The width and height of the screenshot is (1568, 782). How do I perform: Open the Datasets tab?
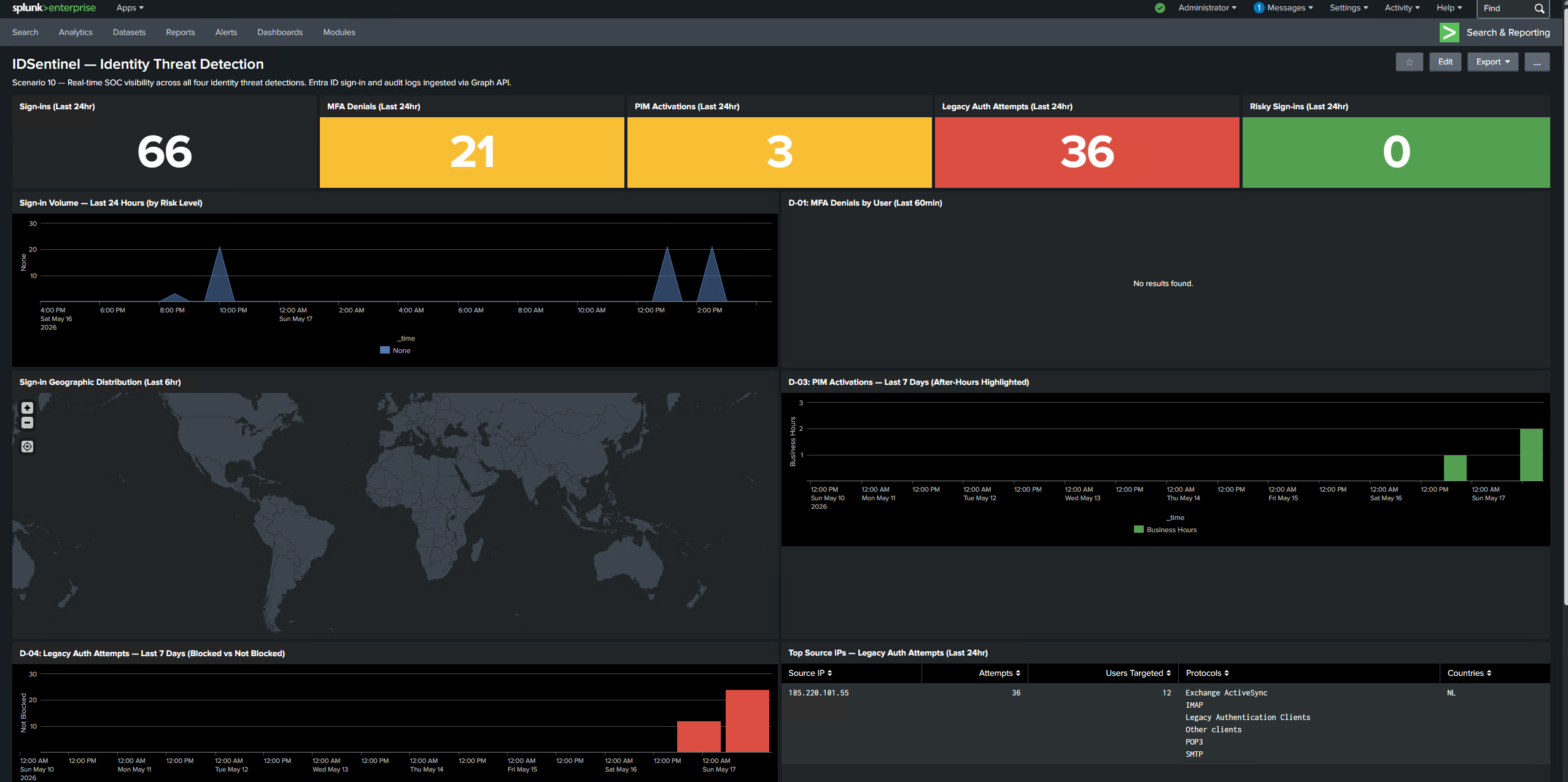point(129,33)
